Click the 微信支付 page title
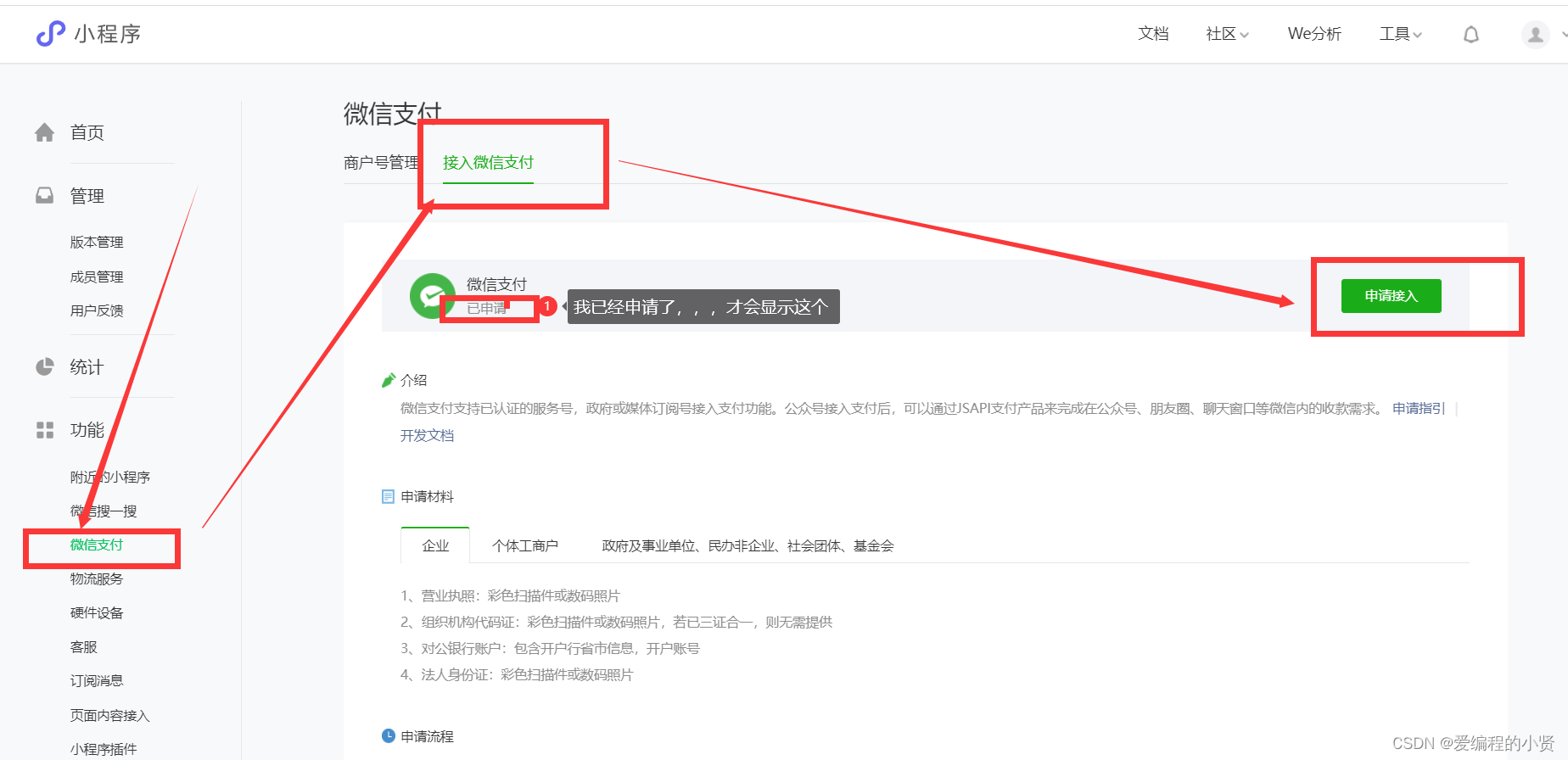1568x760 pixels. [x=393, y=114]
